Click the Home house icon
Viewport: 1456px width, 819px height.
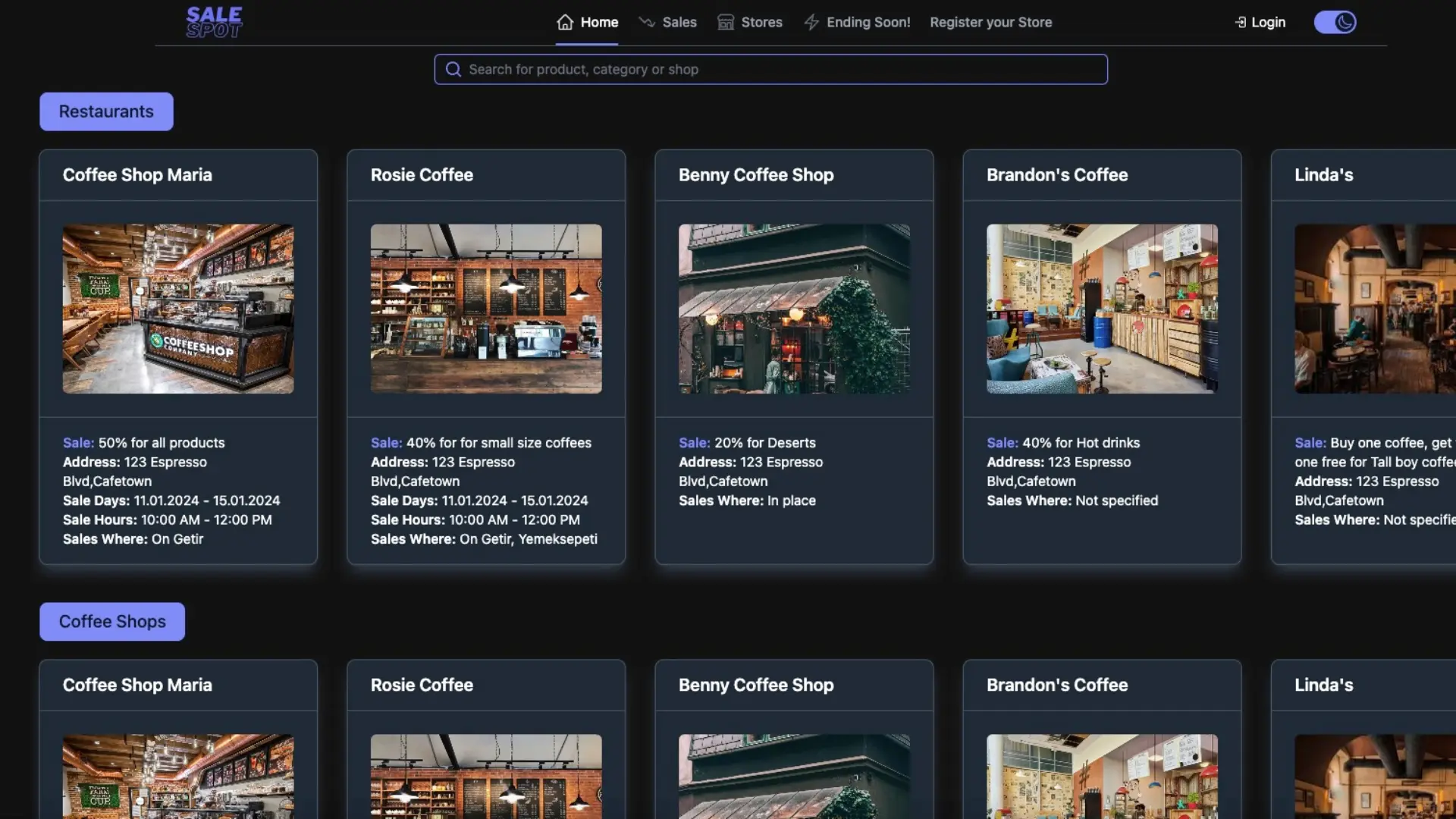[565, 22]
